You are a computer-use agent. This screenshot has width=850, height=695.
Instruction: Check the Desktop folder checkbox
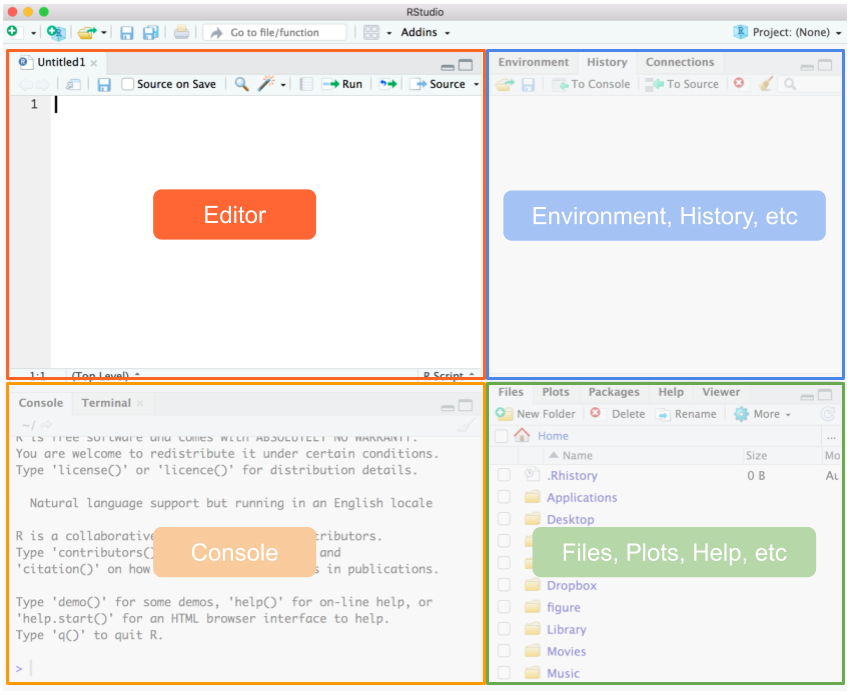tap(504, 519)
